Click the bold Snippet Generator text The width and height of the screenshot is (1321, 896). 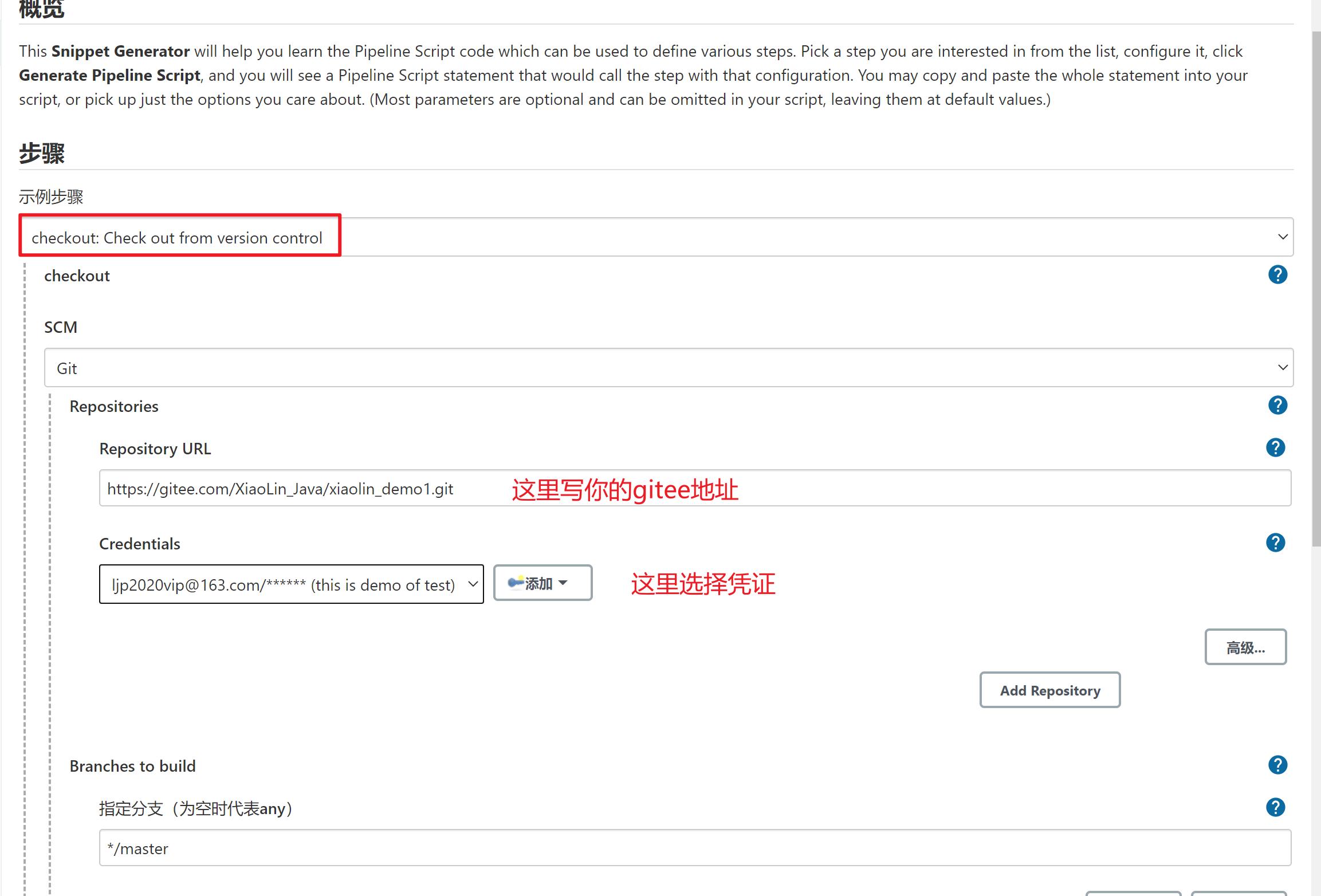[x=120, y=52]
